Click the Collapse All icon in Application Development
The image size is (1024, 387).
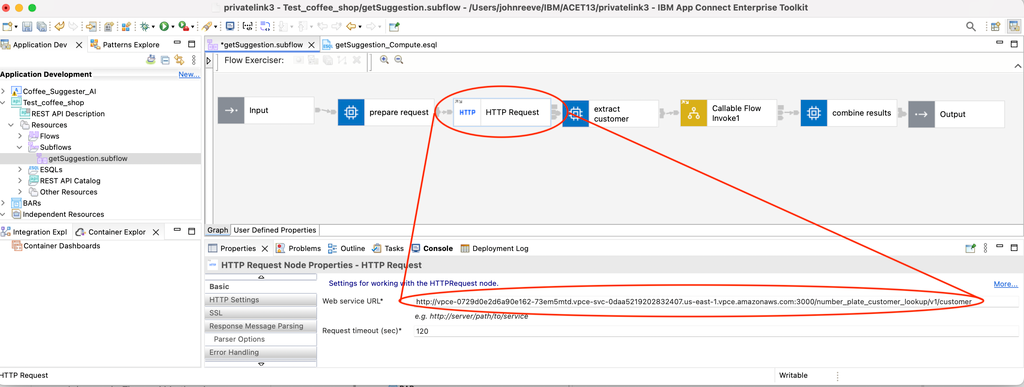[165, 60]
